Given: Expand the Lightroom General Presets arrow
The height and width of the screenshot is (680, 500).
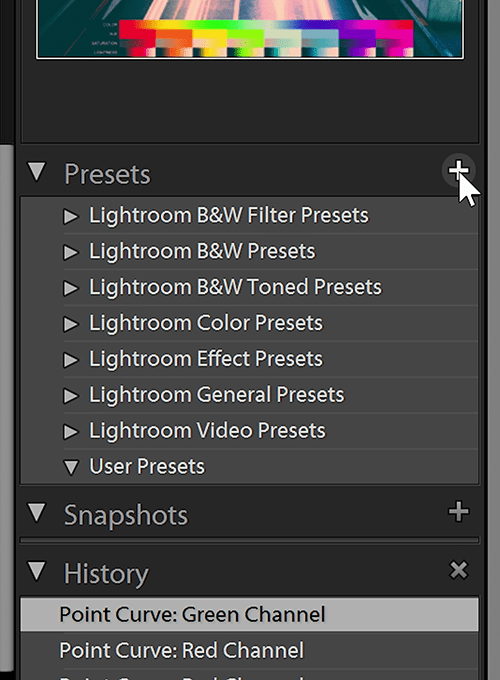Looking at the screenshot, I should [71, 396].
